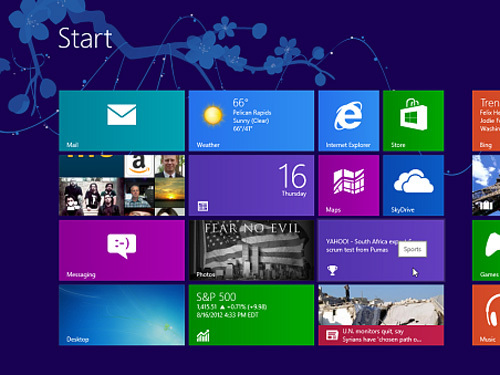Viewport: 500px width, 375px height.
Task: Click the 'Bing' tile label
Action: coord(486,145)
